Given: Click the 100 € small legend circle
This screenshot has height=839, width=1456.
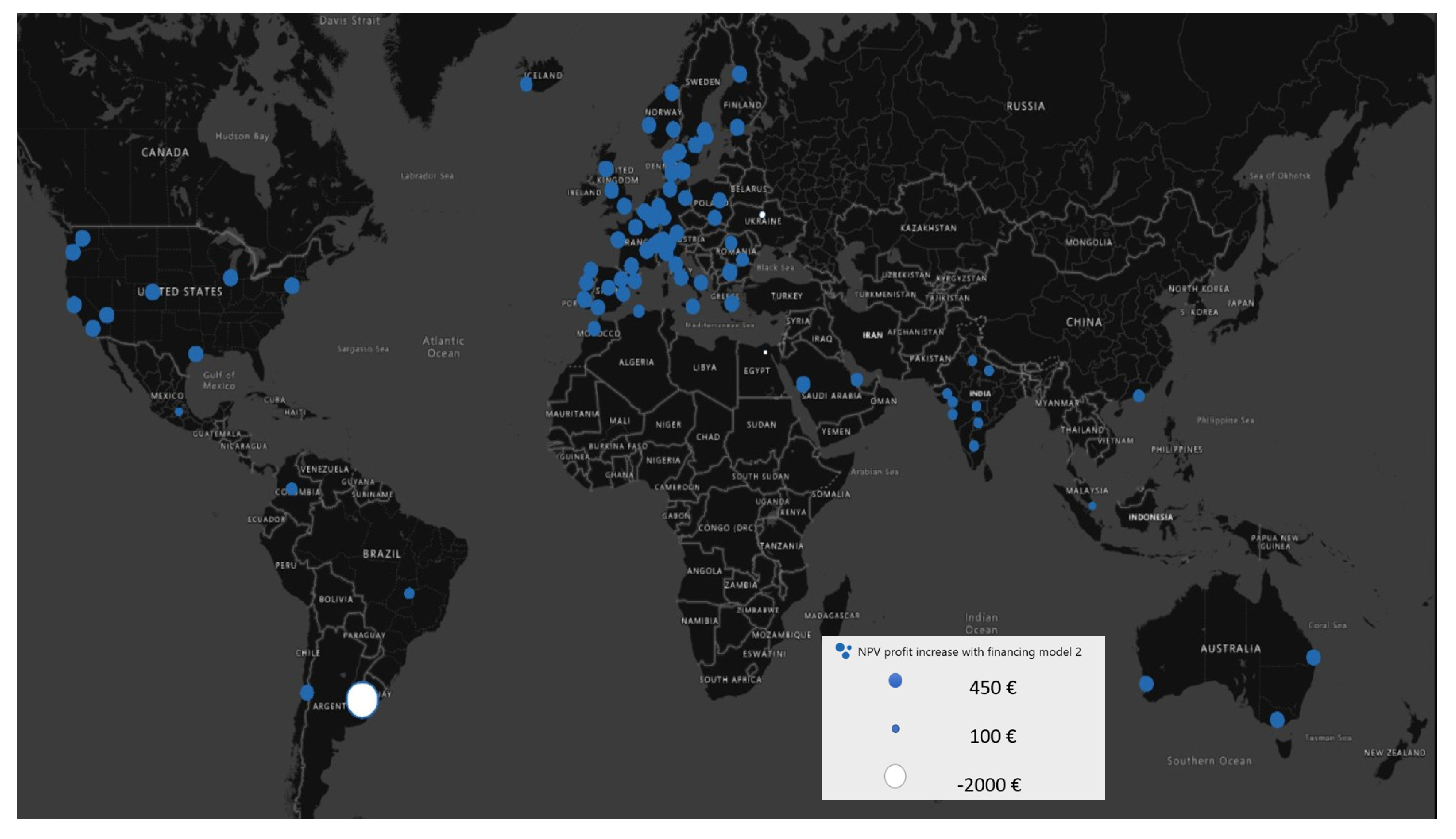Looking at the screenshot, I should click(x=895, y=729).
